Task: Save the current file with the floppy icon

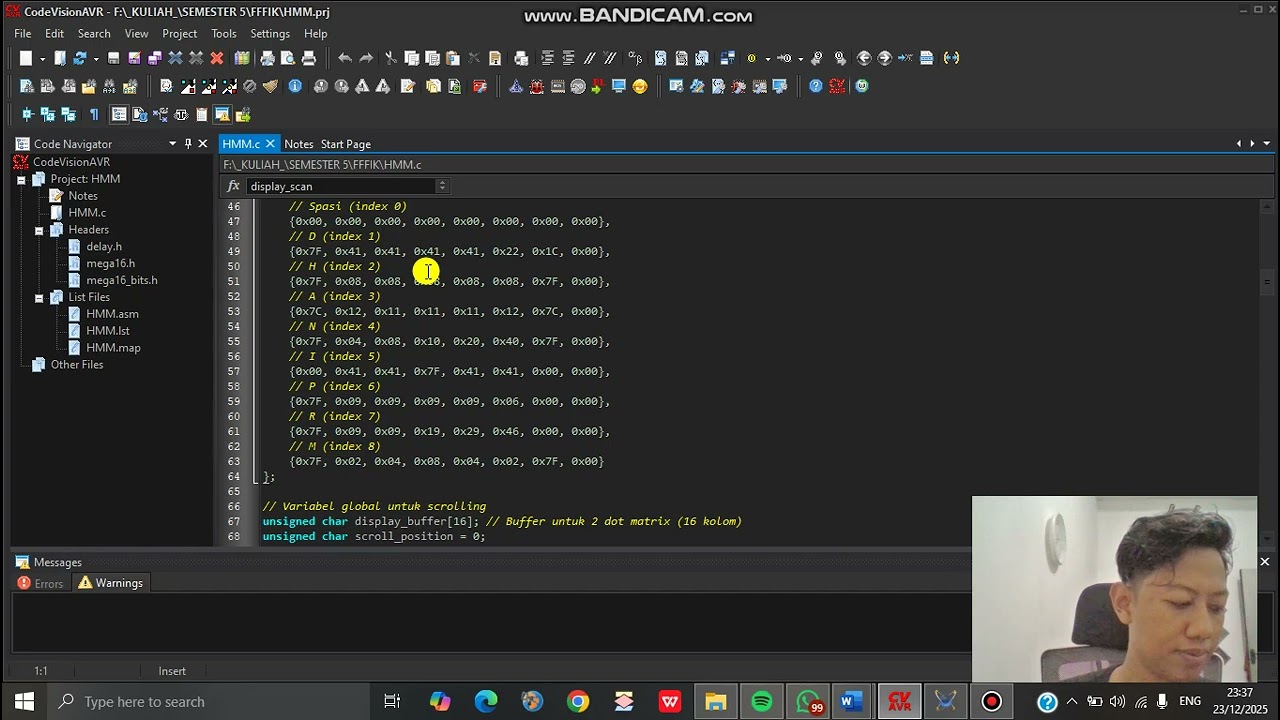Action: pos(113,58)
